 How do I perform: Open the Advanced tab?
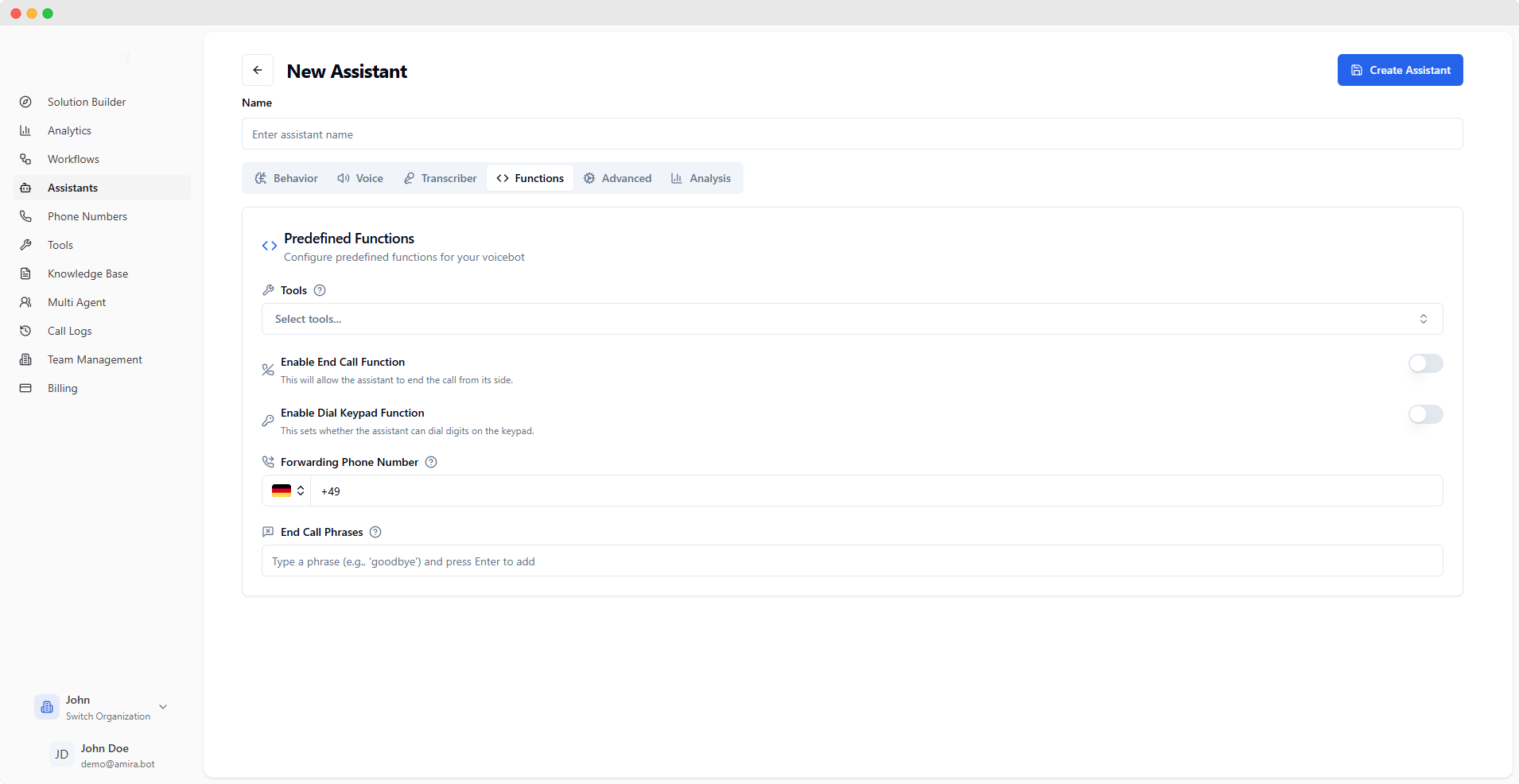619,178
